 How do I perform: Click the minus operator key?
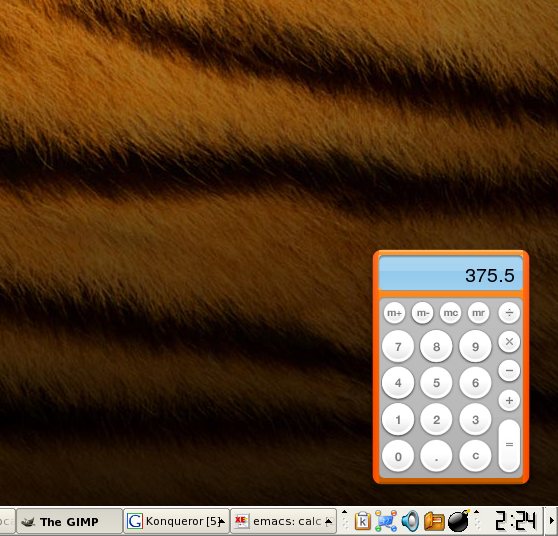point(509,371)
